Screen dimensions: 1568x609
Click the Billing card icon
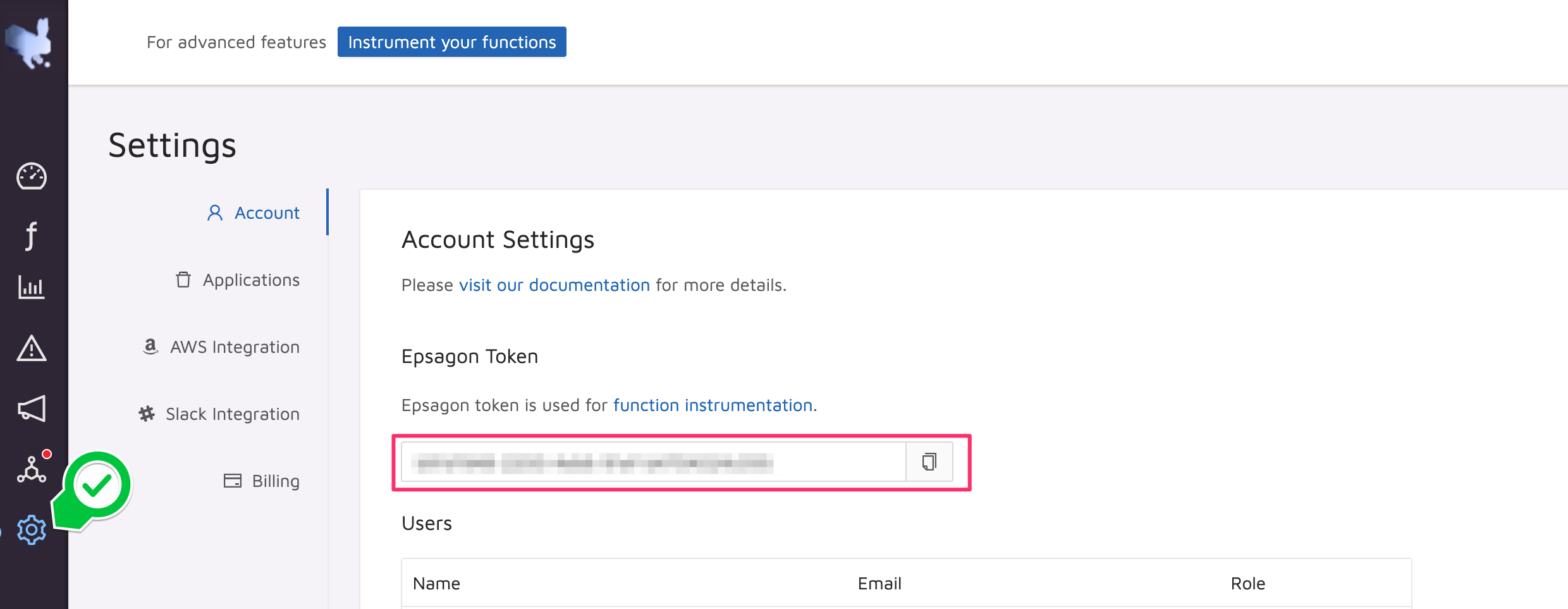(233, 481)
